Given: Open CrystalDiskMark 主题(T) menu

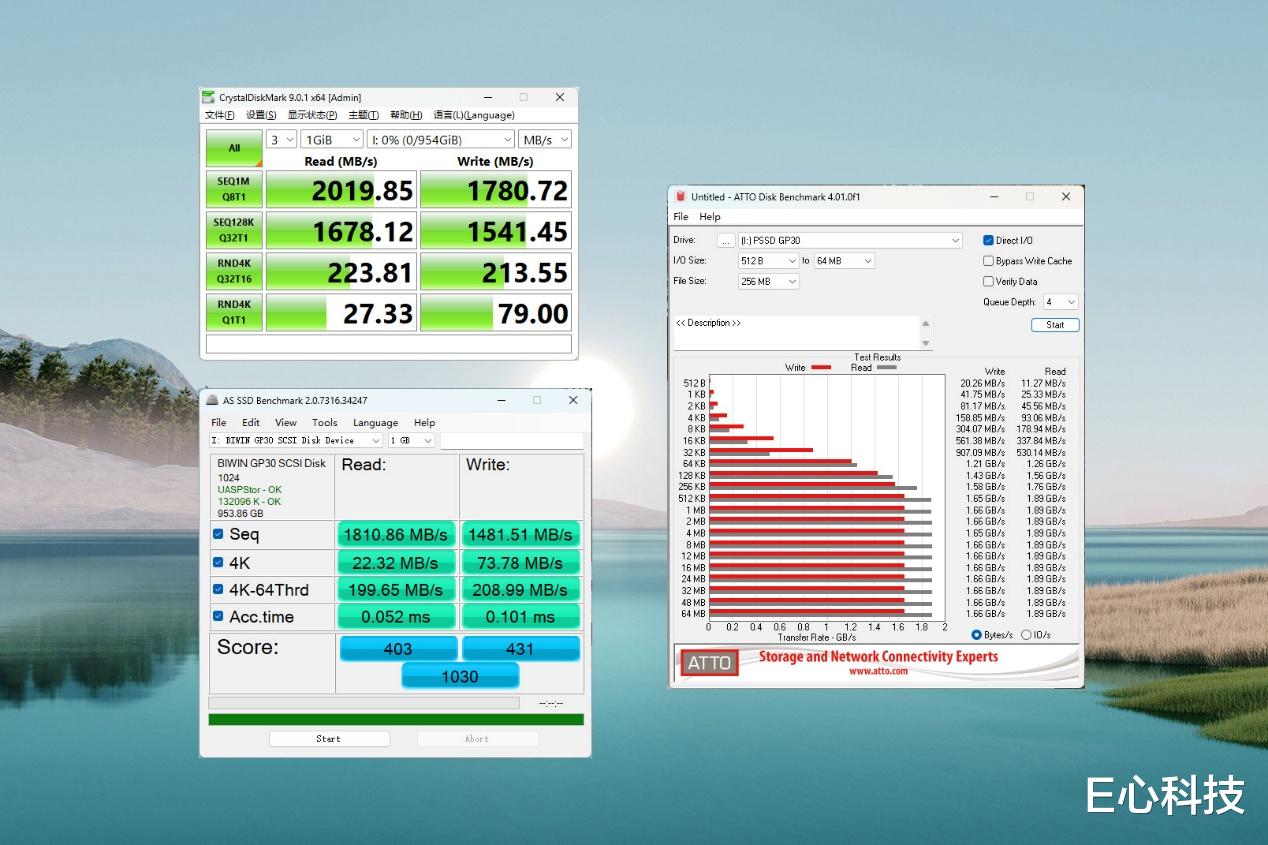Looking at the screenshot, I should [x=364, y=115].
